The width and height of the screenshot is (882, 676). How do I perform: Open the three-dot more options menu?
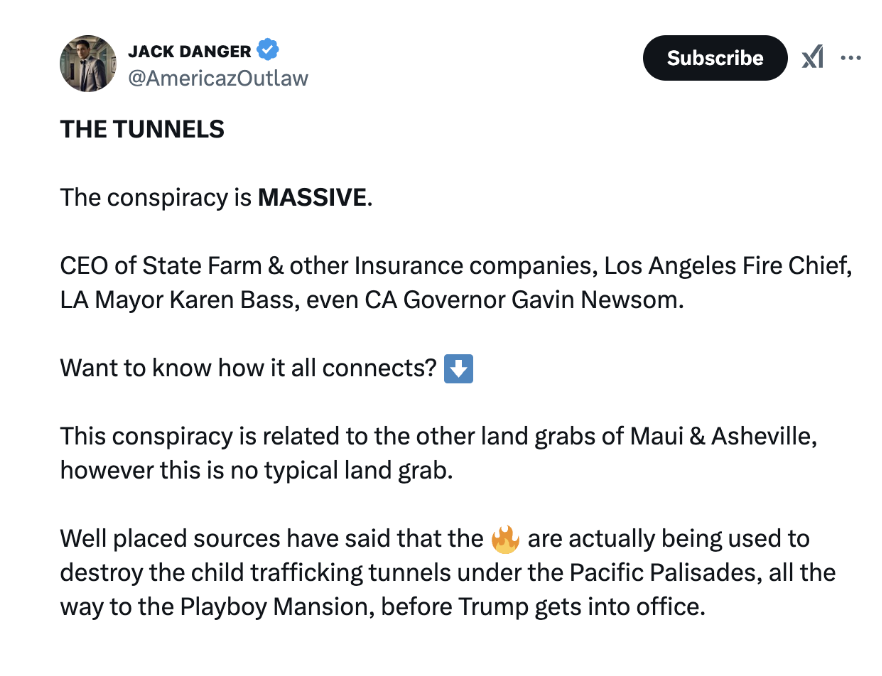pyautogui.click(x=850, y=57)
